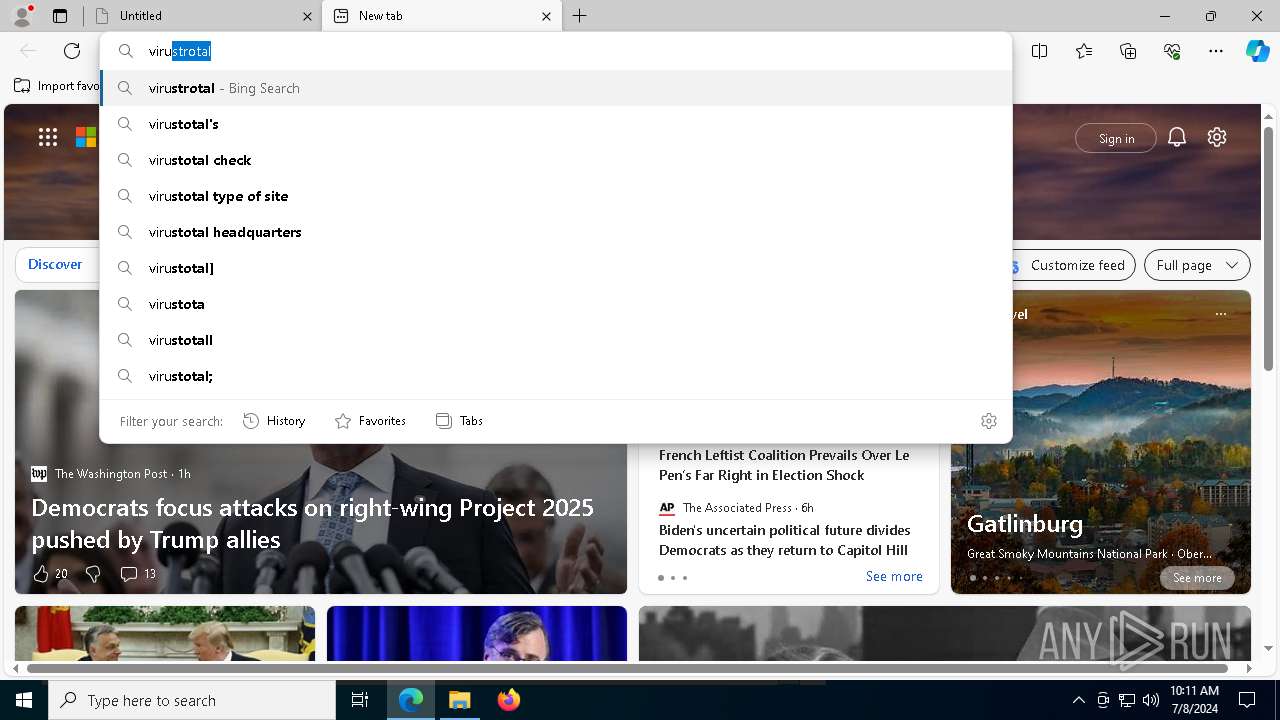Select the virustotal; suggestion
The image size is (1280, 720).
point(556,376)
